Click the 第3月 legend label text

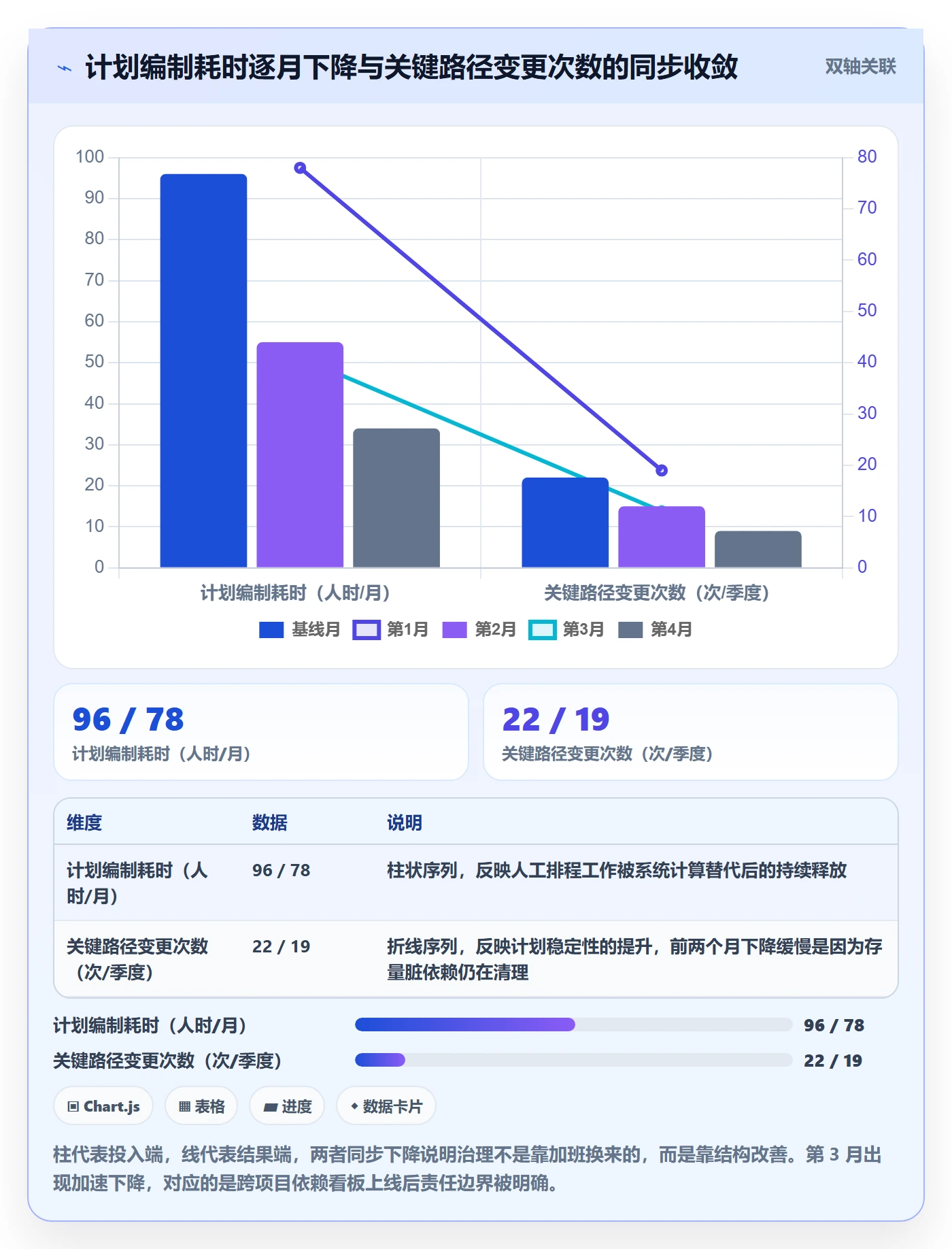[x=583, y=629]
